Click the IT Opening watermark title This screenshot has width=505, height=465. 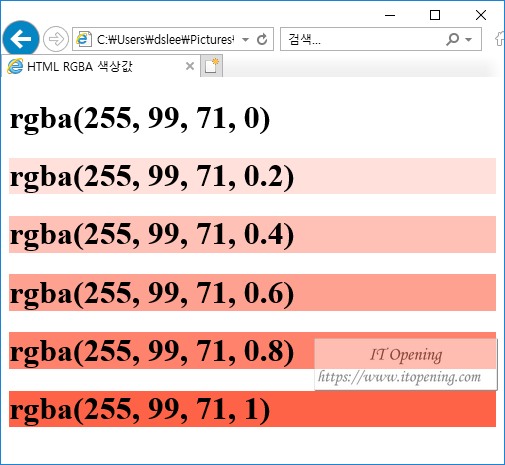tap(406, 355)
